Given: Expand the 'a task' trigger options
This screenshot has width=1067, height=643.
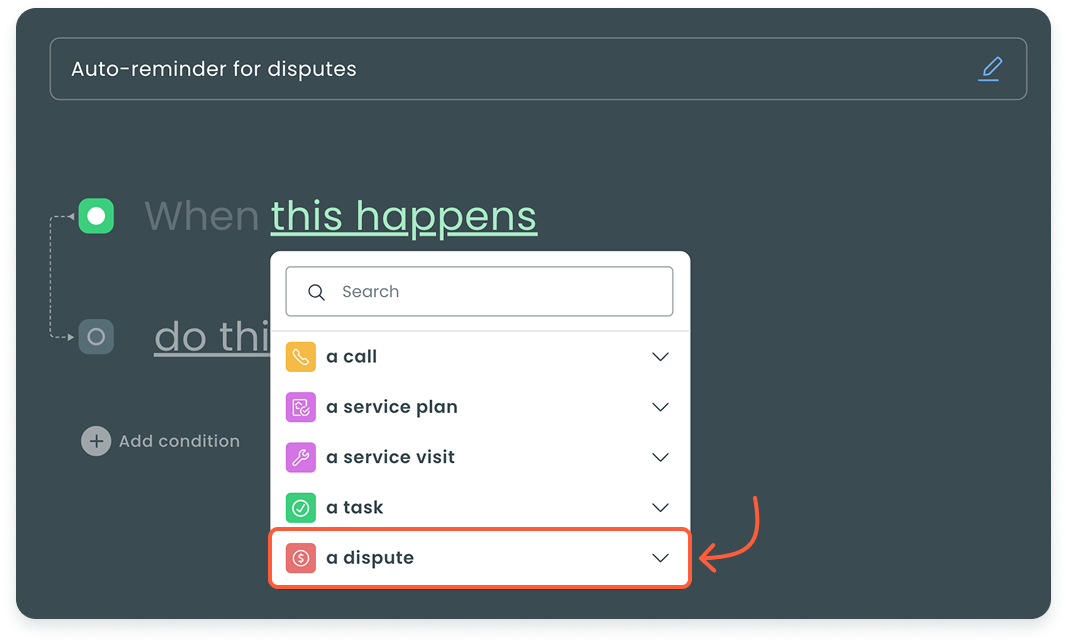Looking at the screenshot, I should point(660,507).
